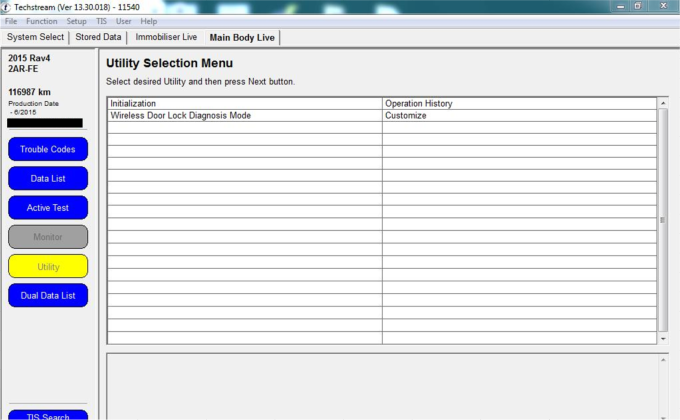This screenshot has height=420, width=680.
Task: Open the Function menu
Action: pyautogui.click(x=41, y=21)
